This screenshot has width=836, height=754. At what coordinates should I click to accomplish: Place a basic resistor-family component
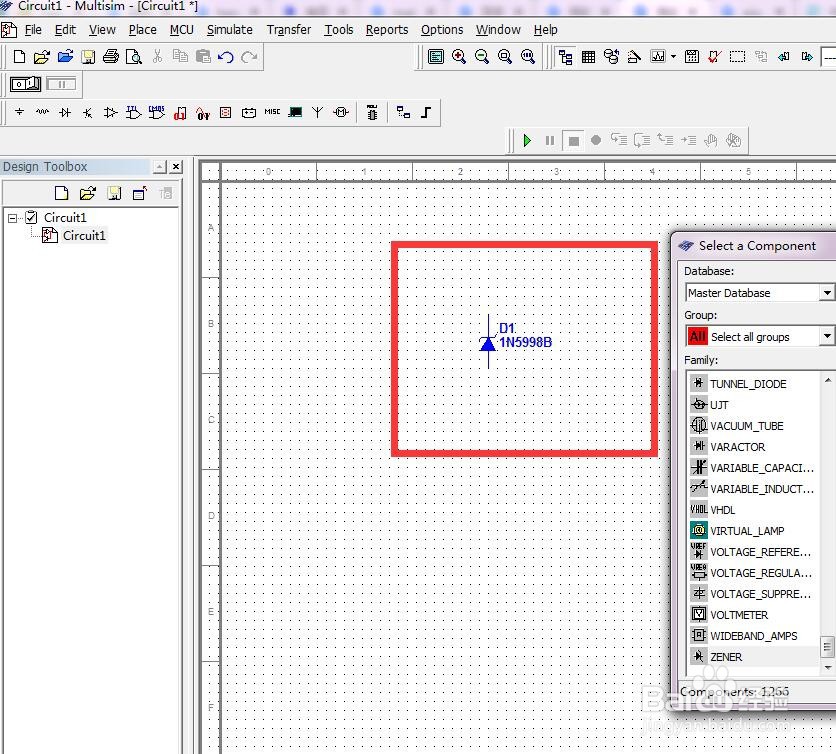click(x=42, y=112)
